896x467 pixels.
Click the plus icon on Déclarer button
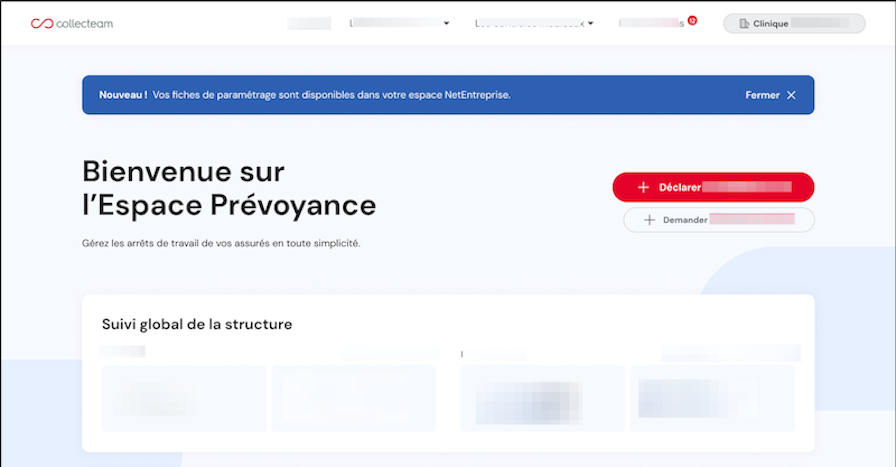[x=644, y=187]
